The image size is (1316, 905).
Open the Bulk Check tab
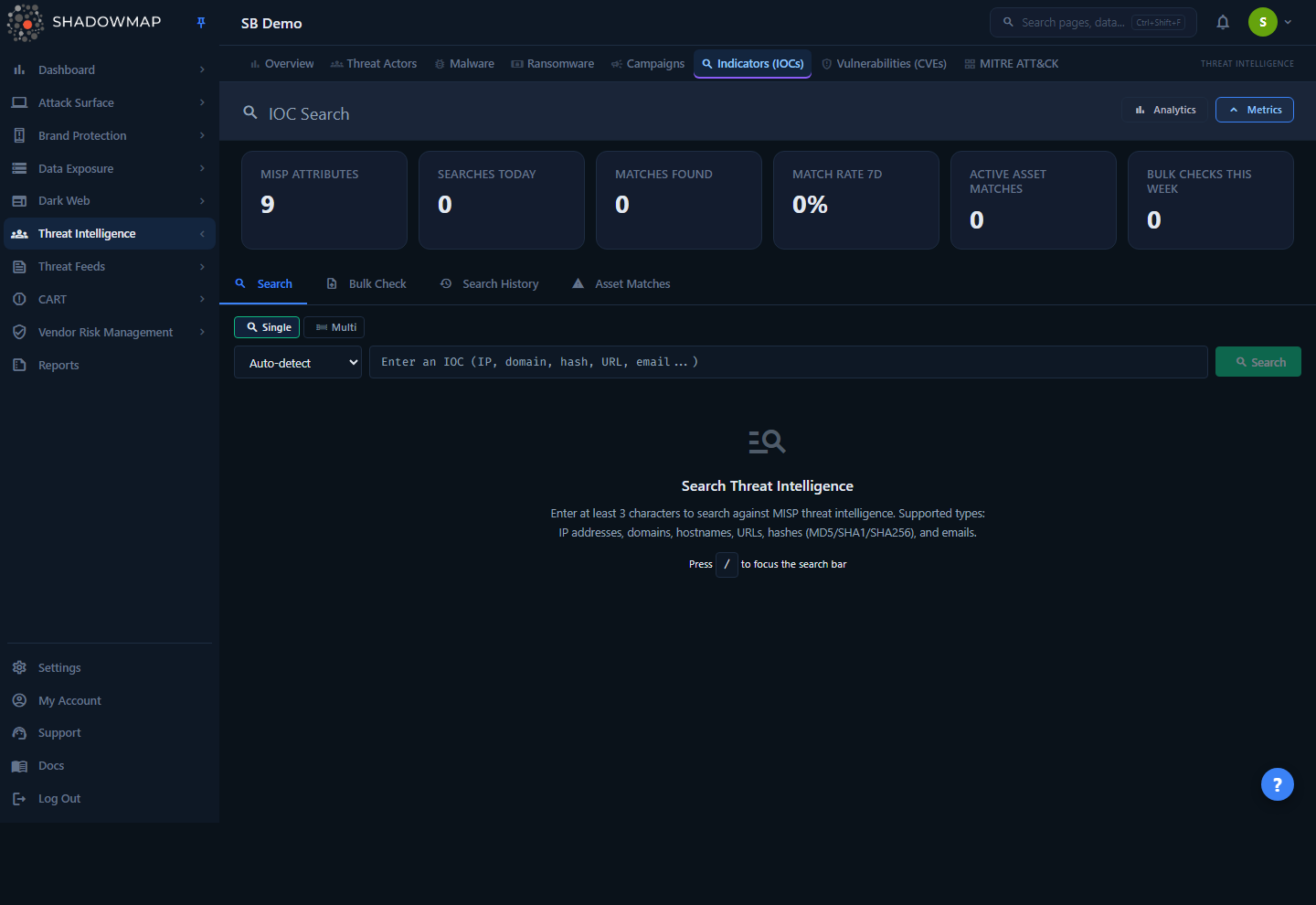click(366, 284)
